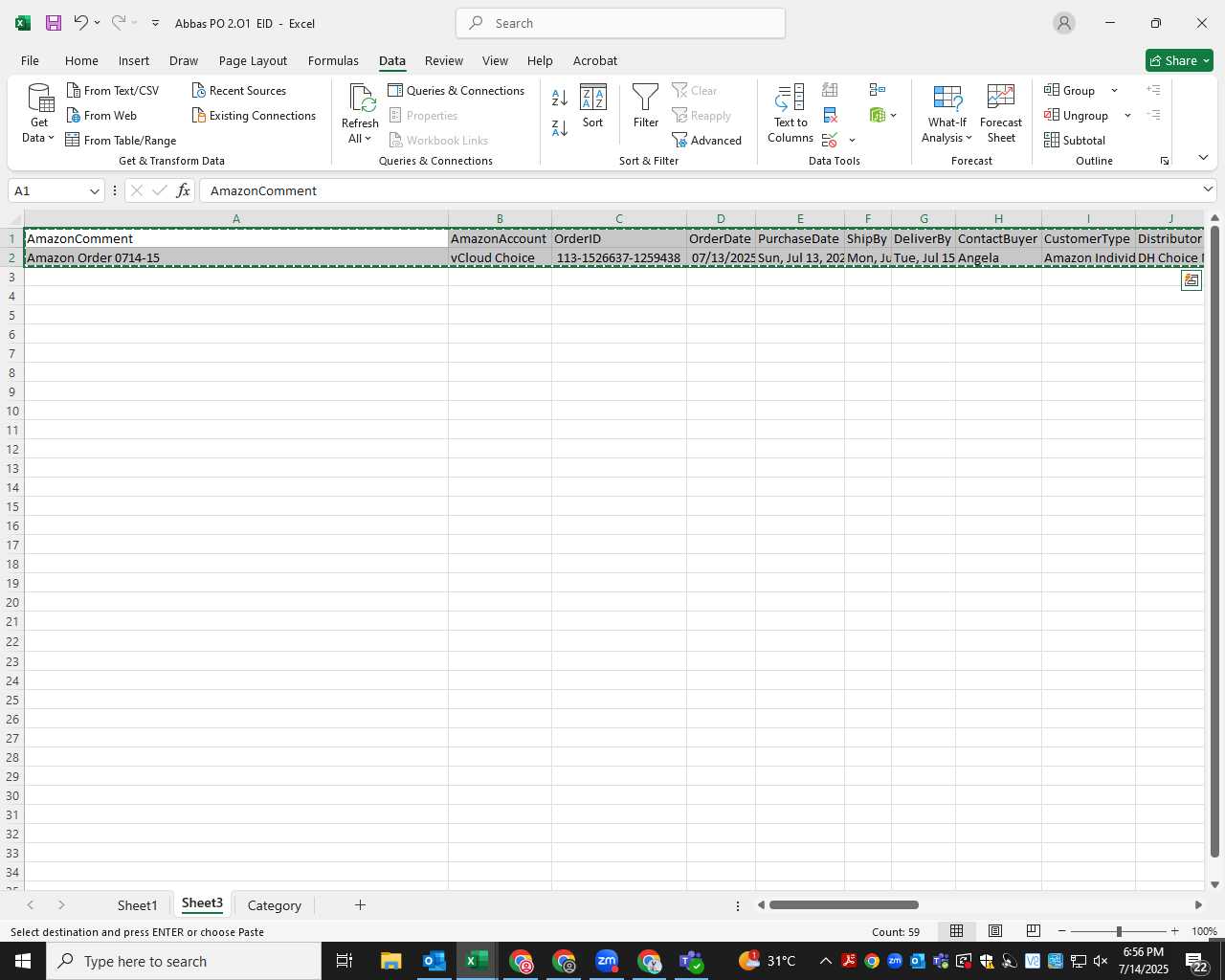Open Existing Connections
Screen dimensions: 1225x980
tap(254, 115)
